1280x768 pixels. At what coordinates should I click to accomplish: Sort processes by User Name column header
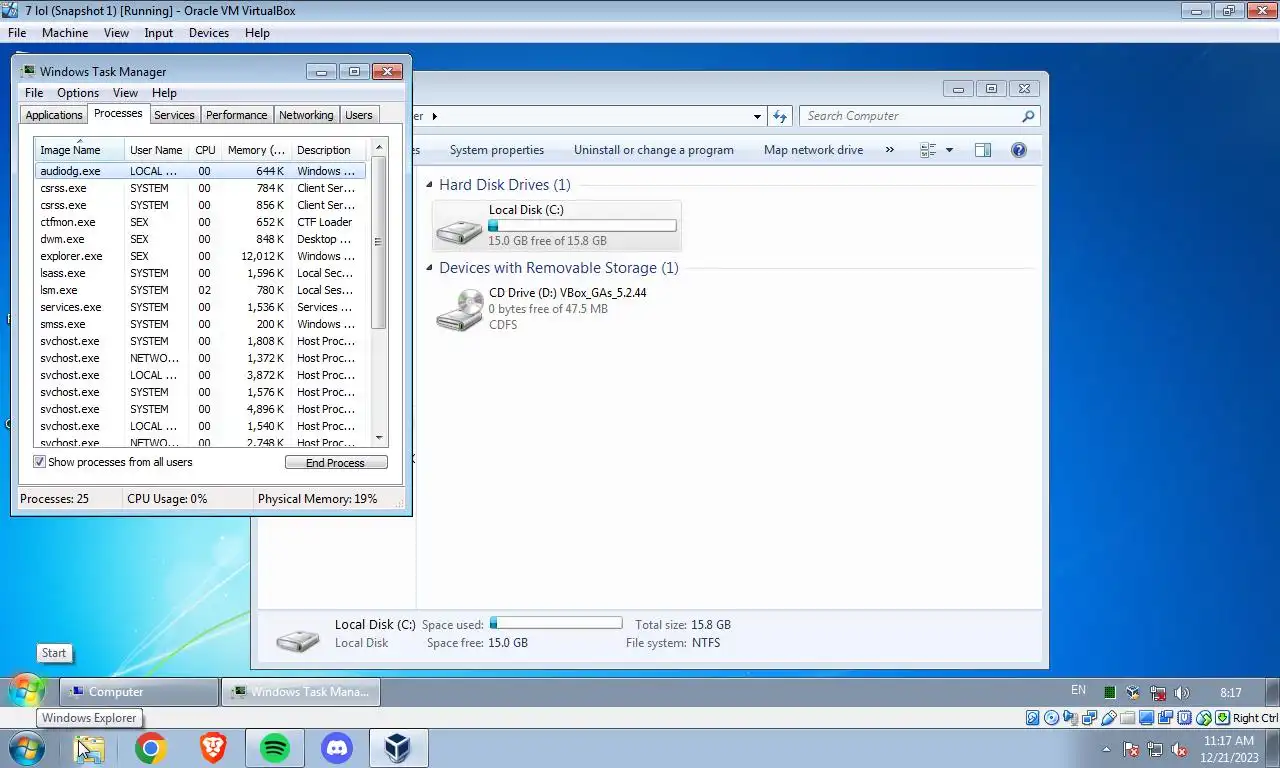point(156,150)
